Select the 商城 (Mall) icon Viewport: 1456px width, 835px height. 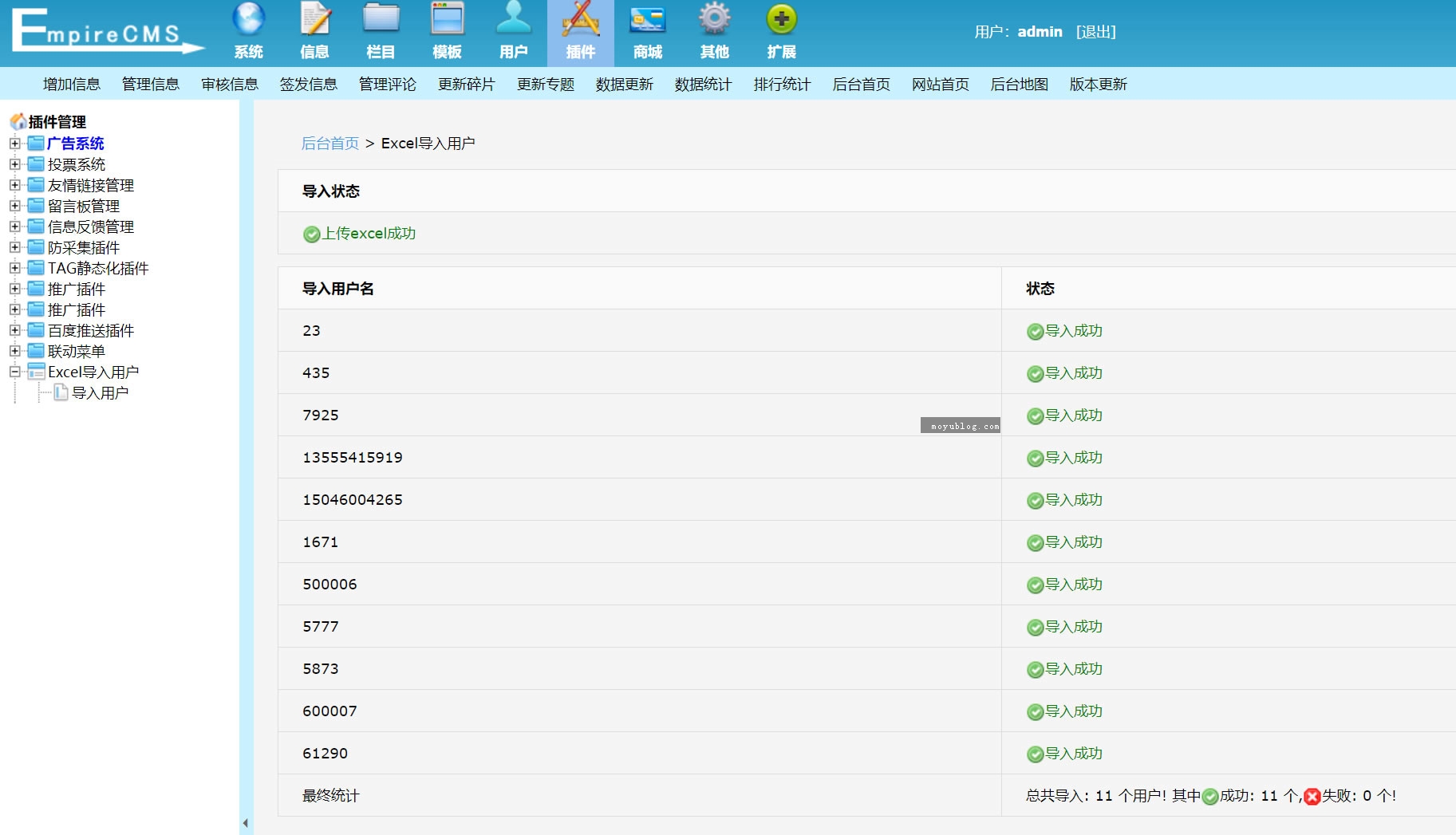coord(648,18)
